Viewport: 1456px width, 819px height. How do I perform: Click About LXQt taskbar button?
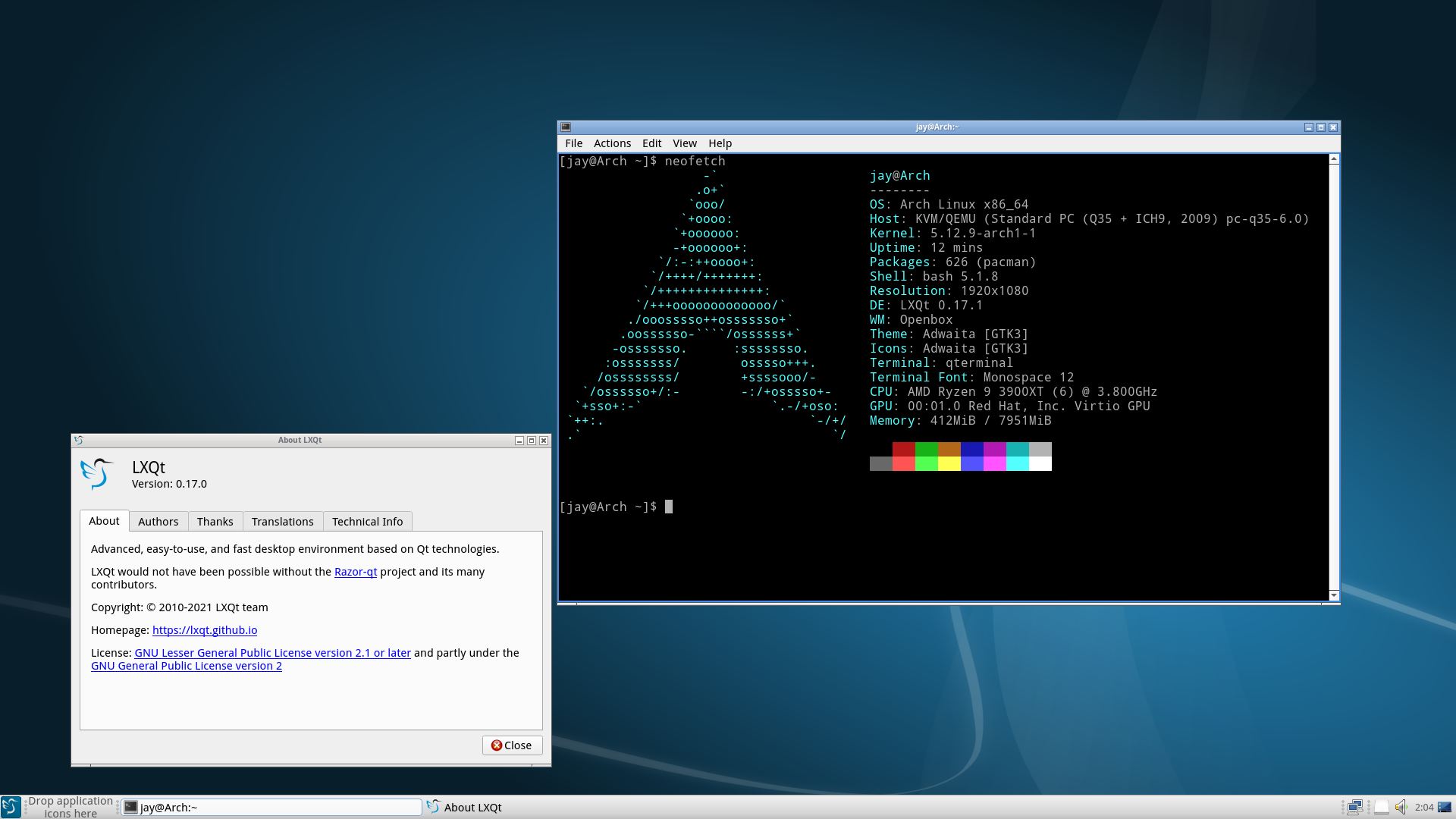click(x=464, y=808)
